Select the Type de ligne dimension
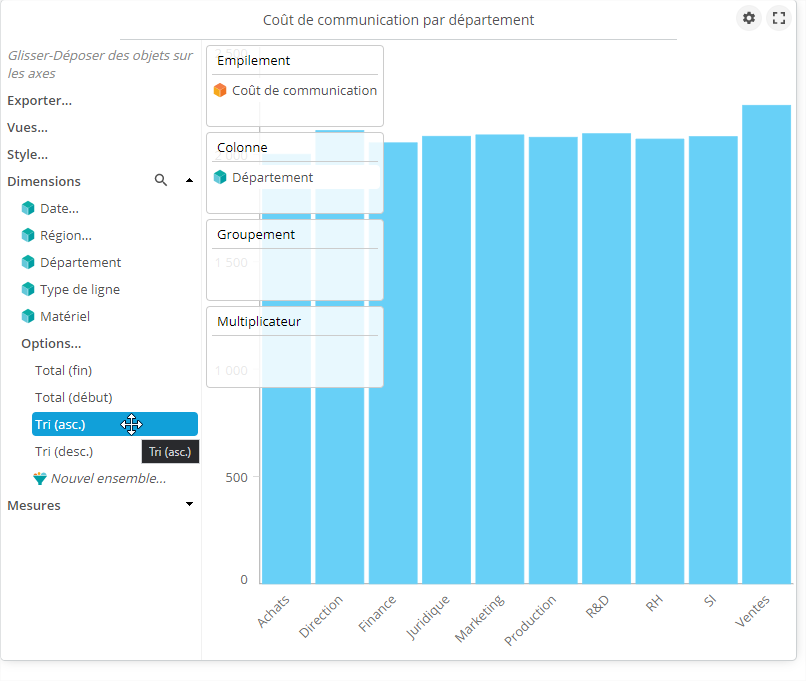The width and height of the screenshot is (806, 681). click(x=79, y=289)
